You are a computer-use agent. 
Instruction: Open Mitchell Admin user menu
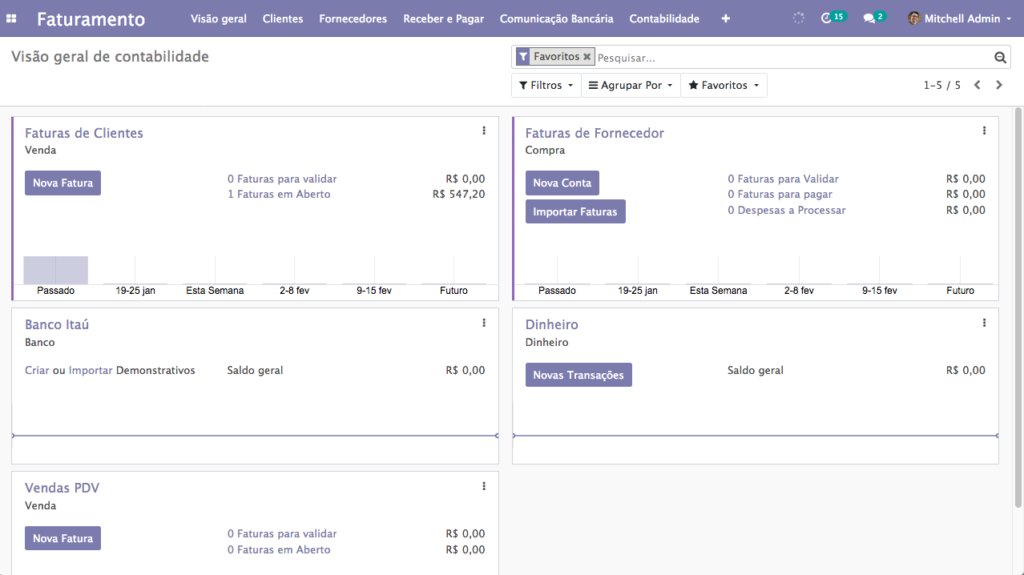coord(959,18)
